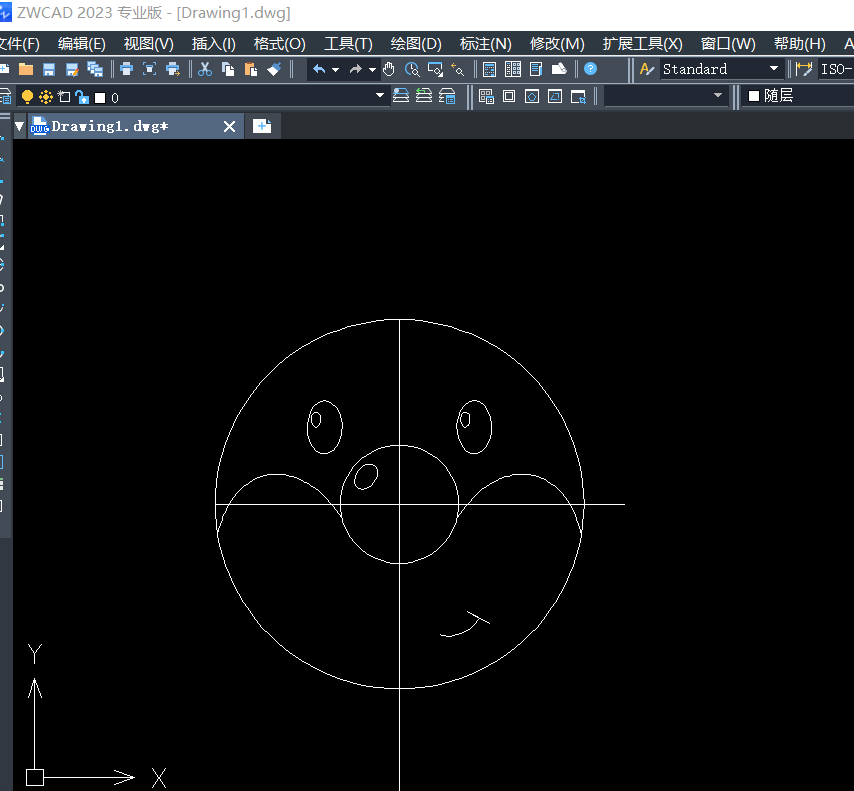This screenshot has height=791, width=854.
Task: Open the Design Center grid icon
Action: click(513, 69)
